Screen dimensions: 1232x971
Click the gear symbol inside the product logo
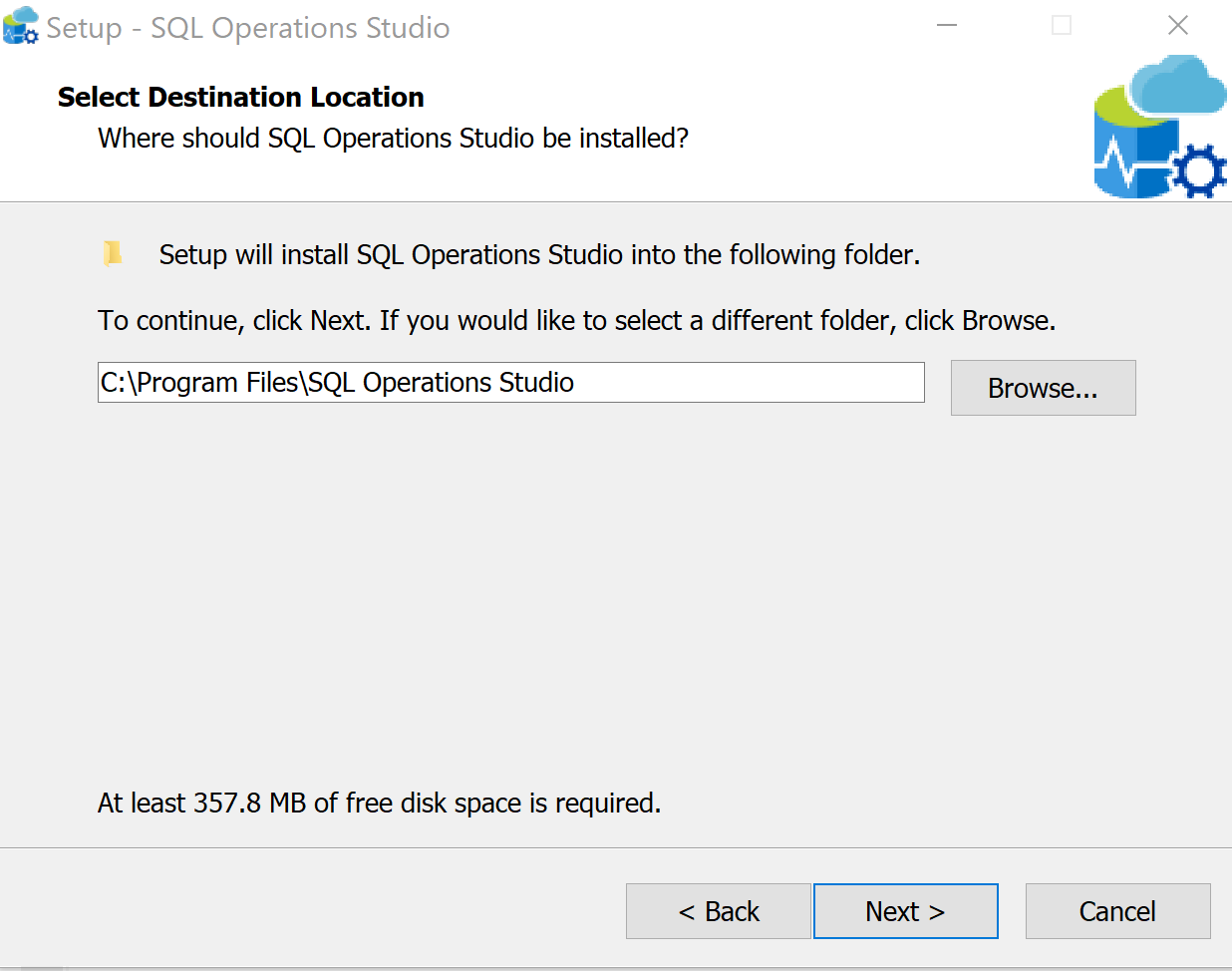click(x=1199, y=171)
